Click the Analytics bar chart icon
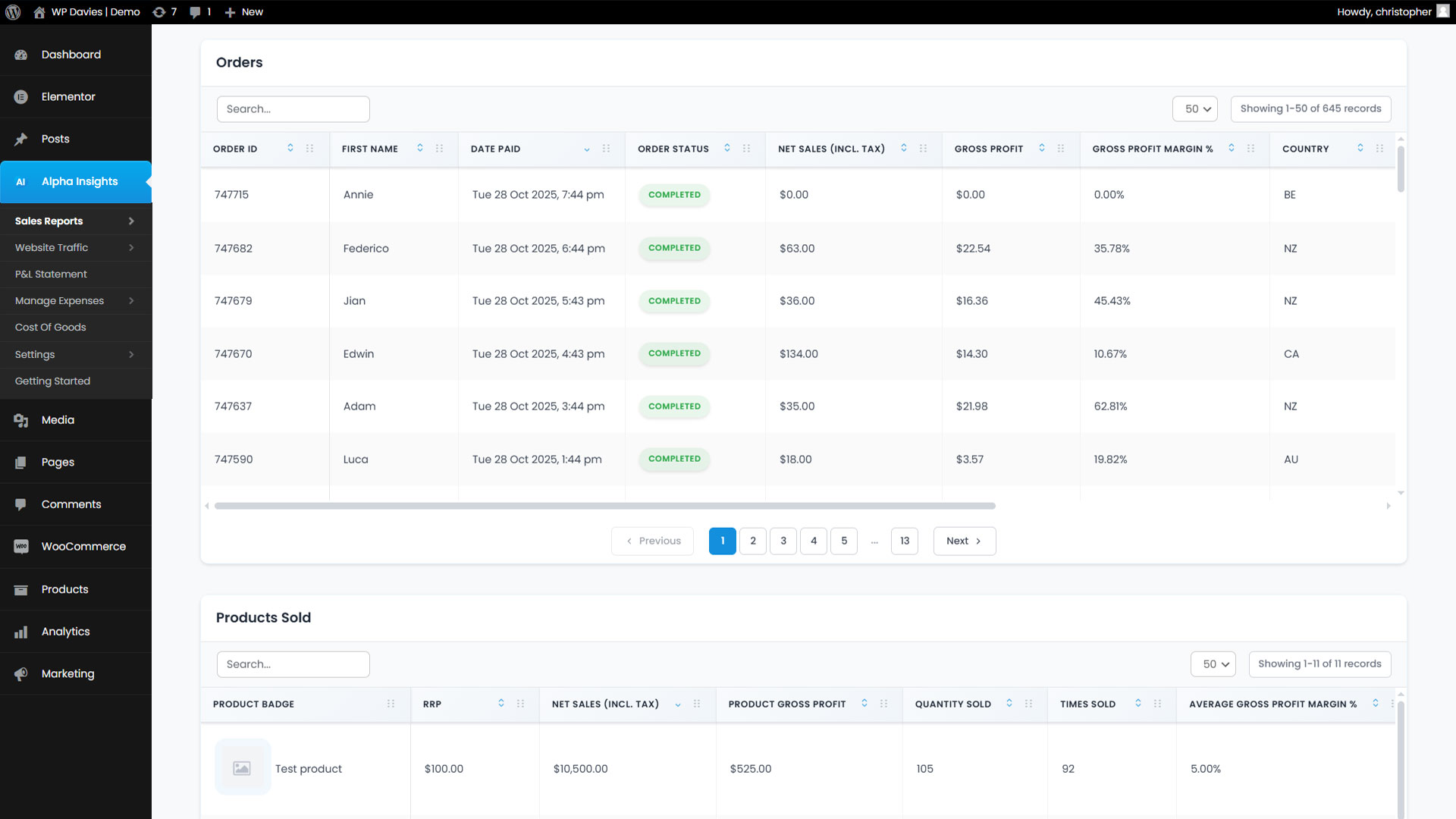The width and height of the screenshot is (1456, 819). tap(21, 632)
